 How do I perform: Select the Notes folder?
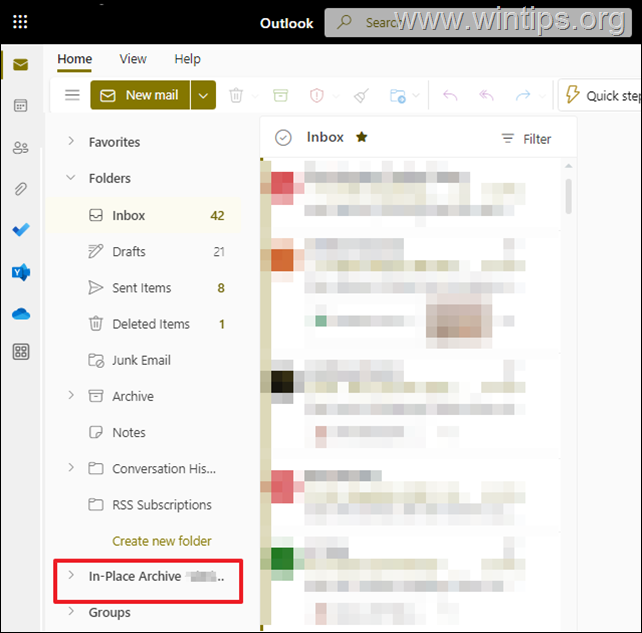pos(143,432)
